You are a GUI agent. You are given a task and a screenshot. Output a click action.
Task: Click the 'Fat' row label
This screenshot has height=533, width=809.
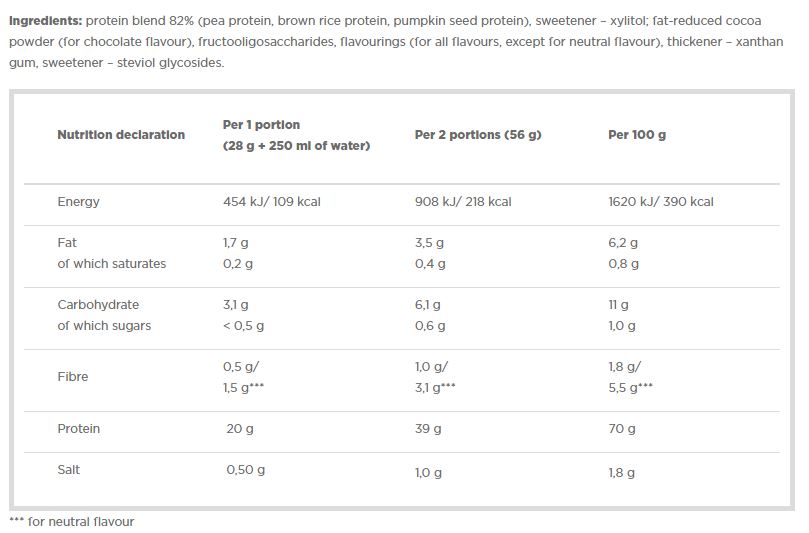click(x=67, y=243)
